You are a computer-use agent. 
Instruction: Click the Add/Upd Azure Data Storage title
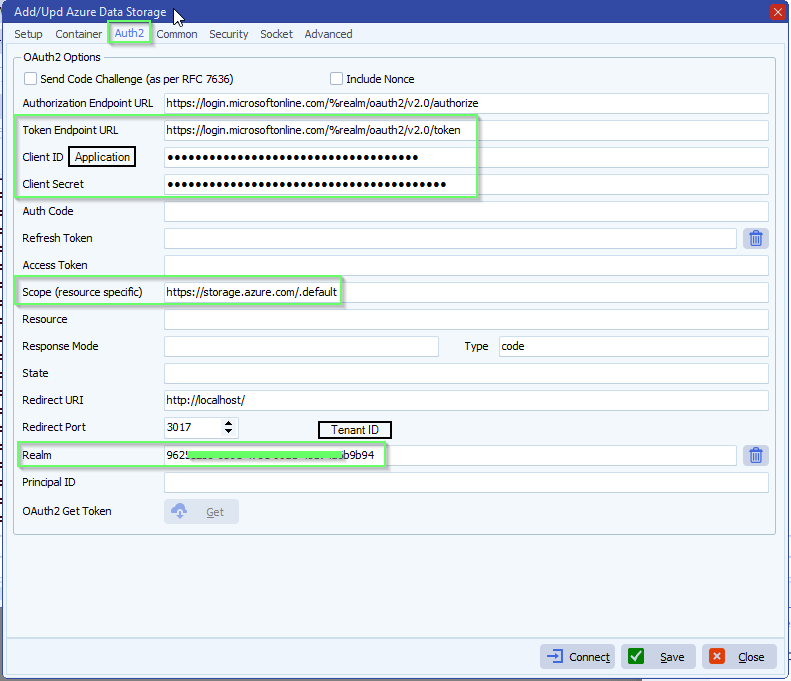[90, 12]
